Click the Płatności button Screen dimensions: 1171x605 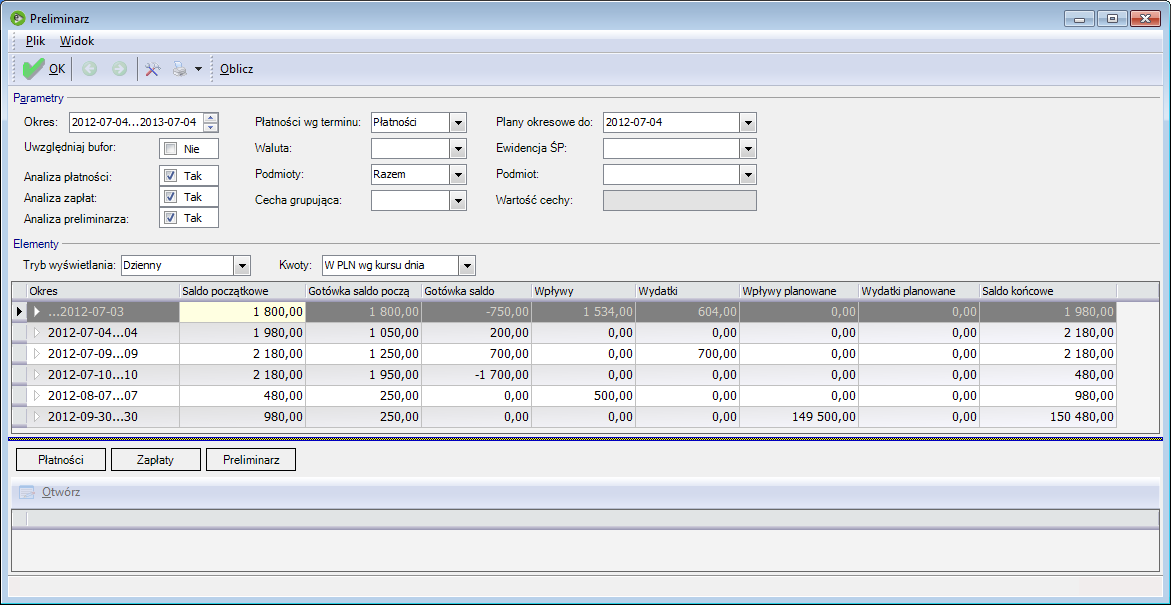click(60, 460)
